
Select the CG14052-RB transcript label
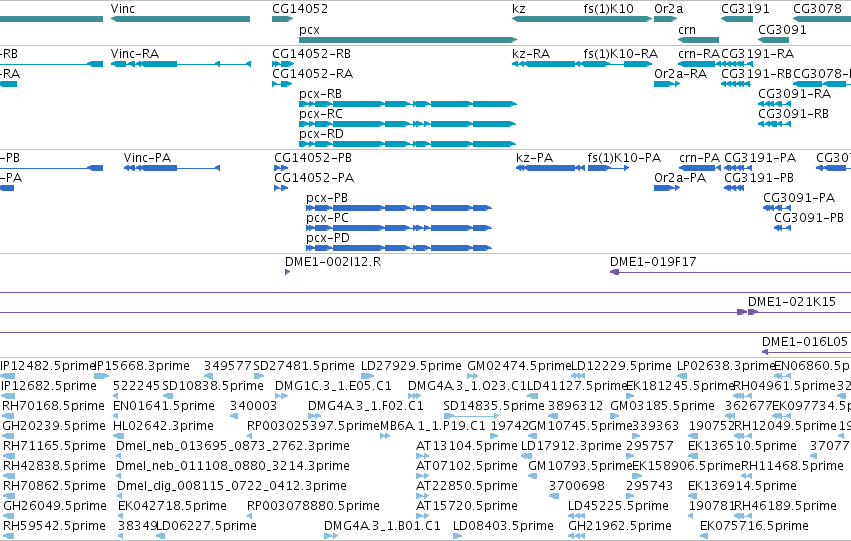pyautogui.click(x=312, y=53)
